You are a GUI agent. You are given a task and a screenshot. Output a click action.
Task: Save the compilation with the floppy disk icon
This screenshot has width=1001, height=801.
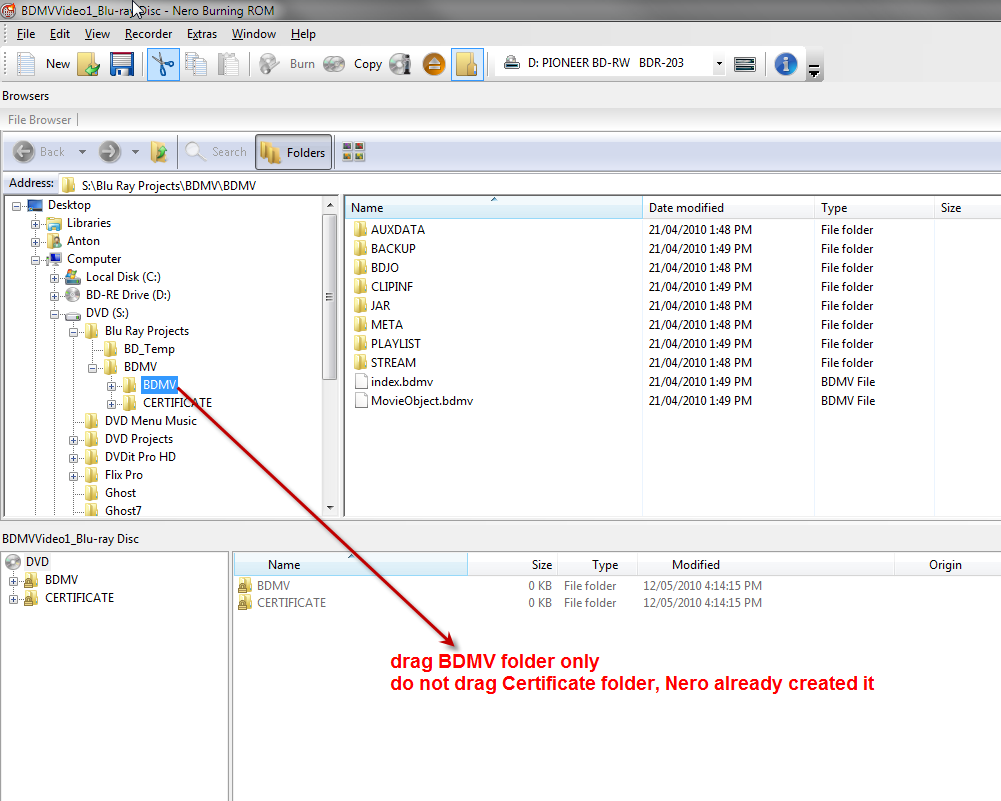121,64
